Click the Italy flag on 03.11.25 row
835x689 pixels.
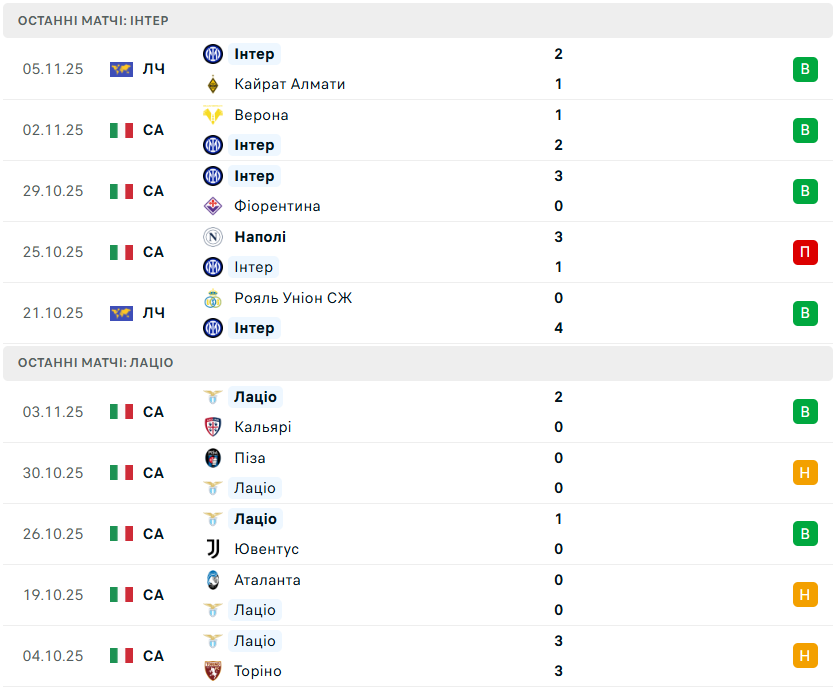(121, 412)
